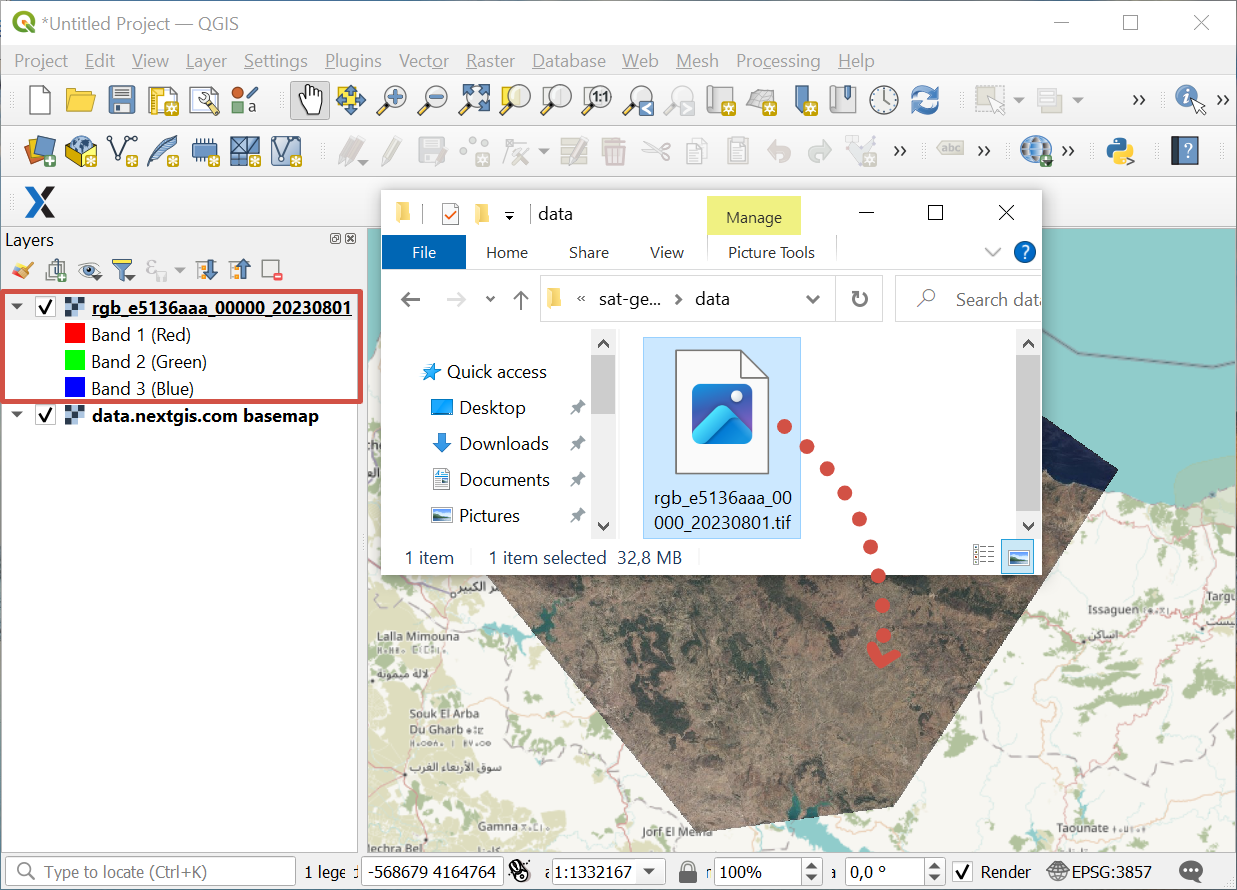Toggle the data.nextgis.com basemap layer checkbox
The width and height of the screenshot is (1237, 890).
[x=45, y=415]
